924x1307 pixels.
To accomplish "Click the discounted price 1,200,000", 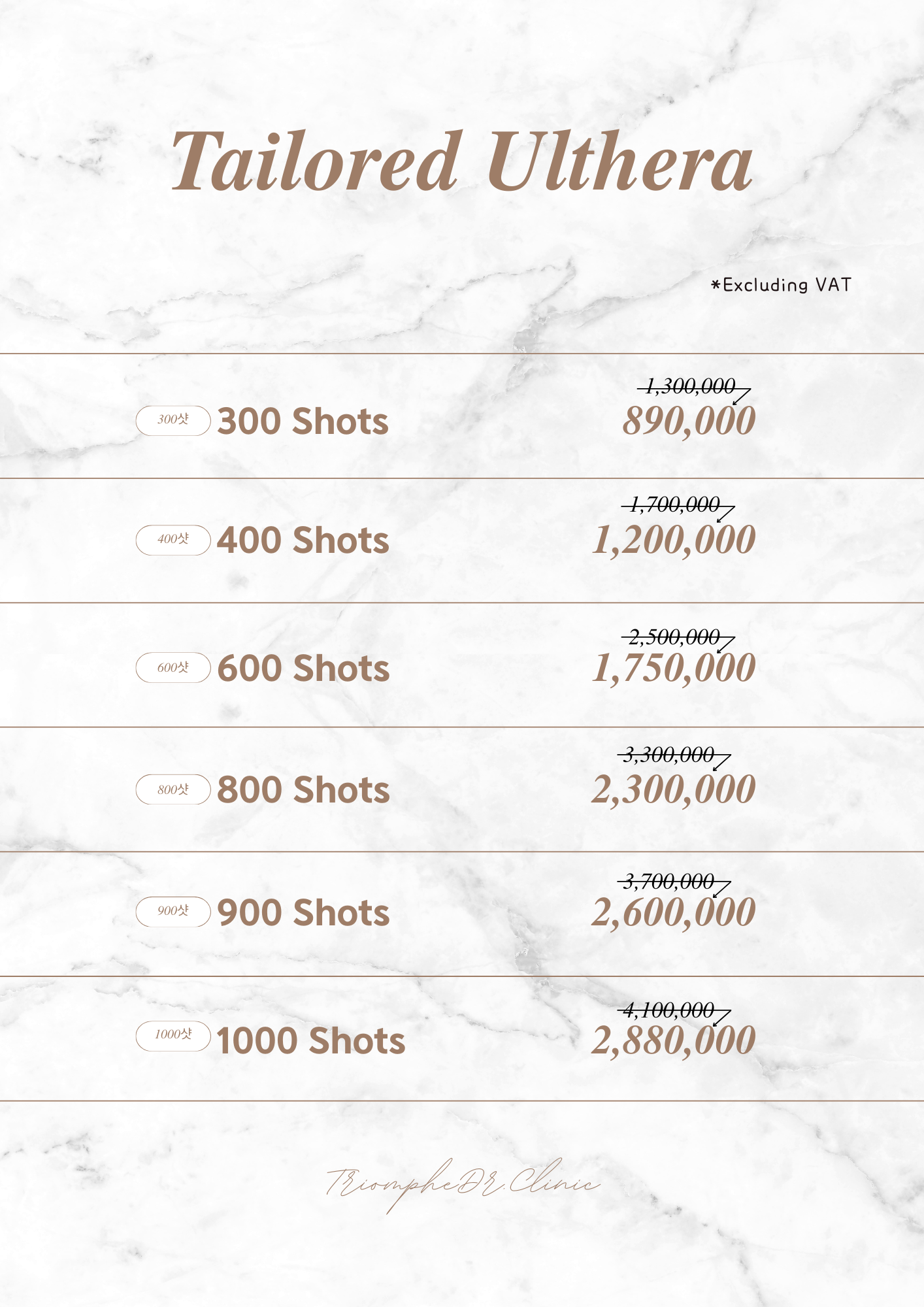I will tap(674, 540).
